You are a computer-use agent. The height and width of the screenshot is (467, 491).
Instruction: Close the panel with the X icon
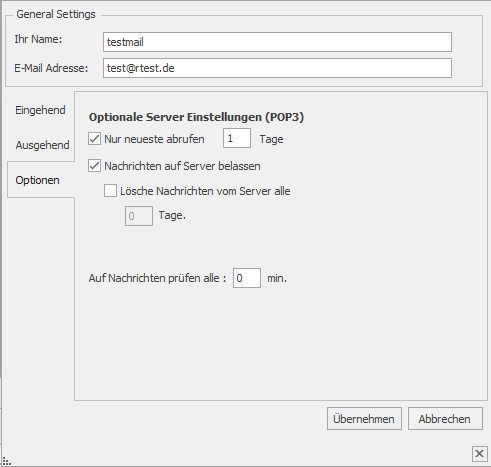pyautogui.click(x=479, y=454)
